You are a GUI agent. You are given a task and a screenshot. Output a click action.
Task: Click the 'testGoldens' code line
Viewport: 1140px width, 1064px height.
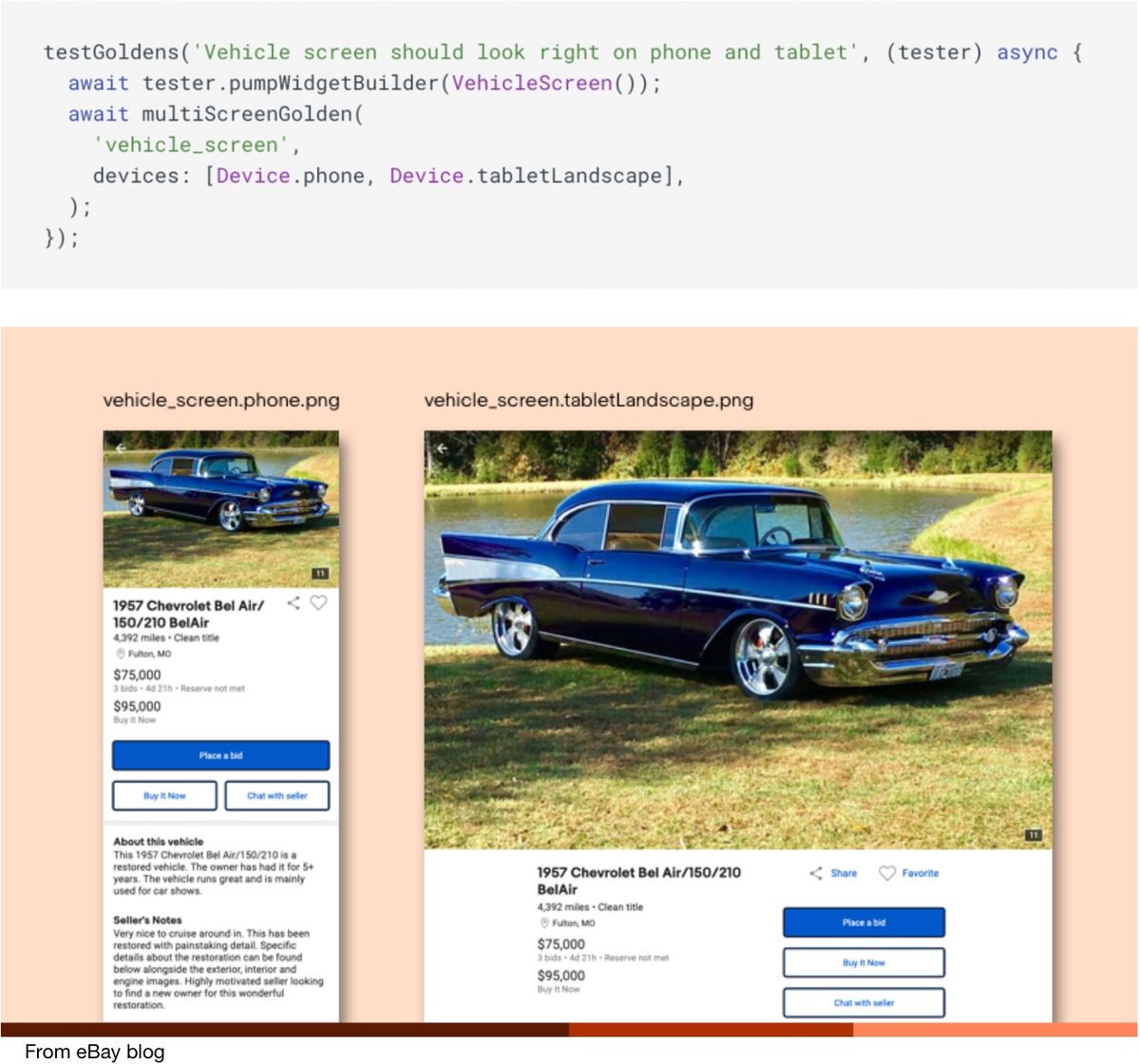(562, 52)
